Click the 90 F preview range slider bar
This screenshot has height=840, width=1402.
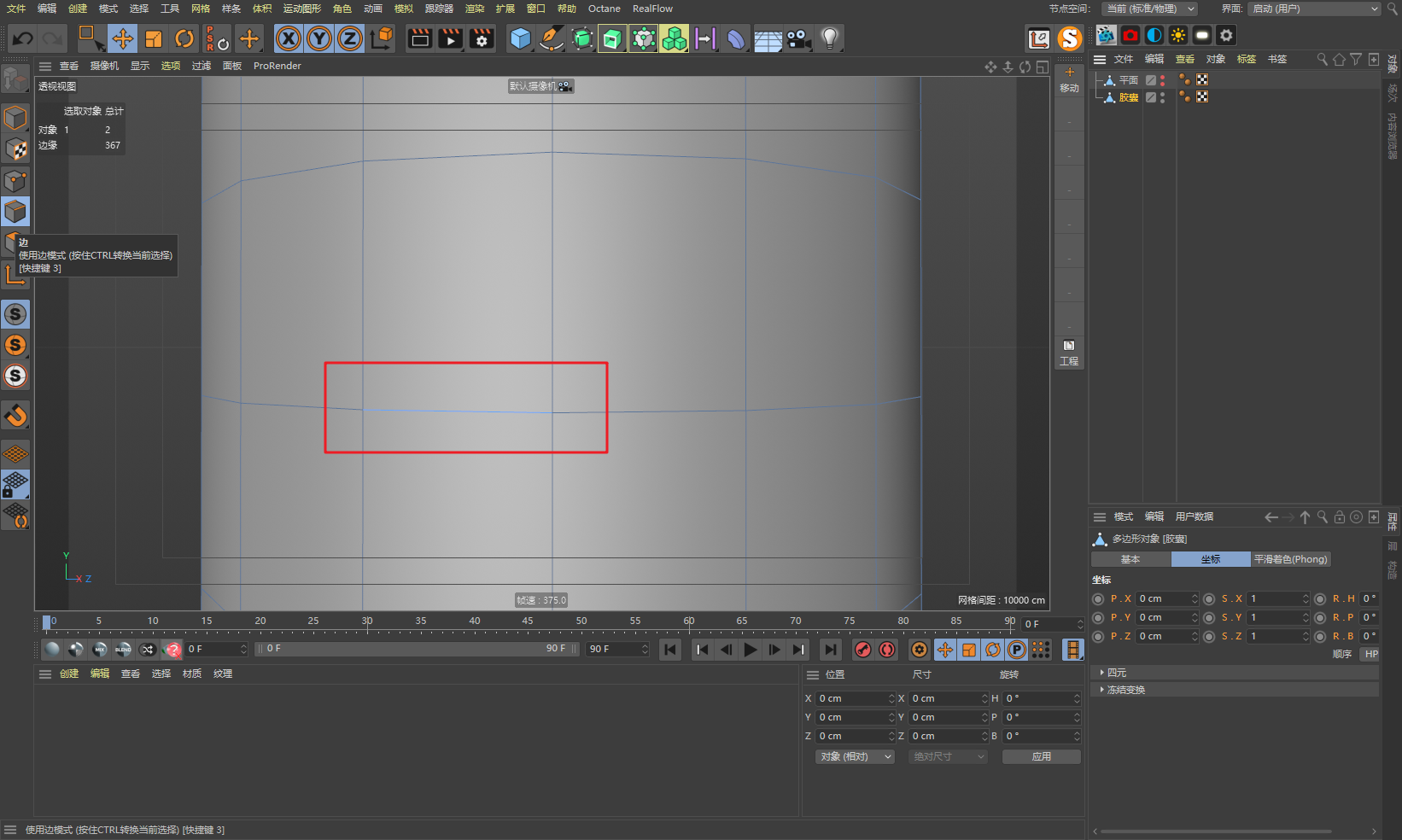coord(417,649)
